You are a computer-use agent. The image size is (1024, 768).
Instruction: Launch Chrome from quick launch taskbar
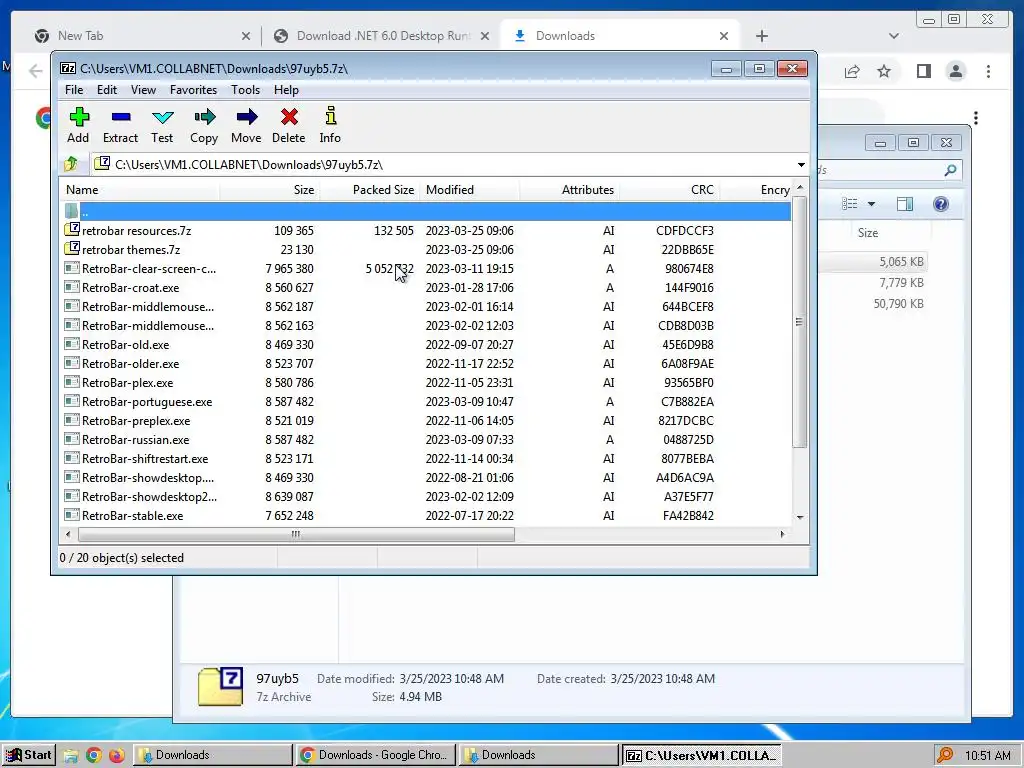click(93, 756)
